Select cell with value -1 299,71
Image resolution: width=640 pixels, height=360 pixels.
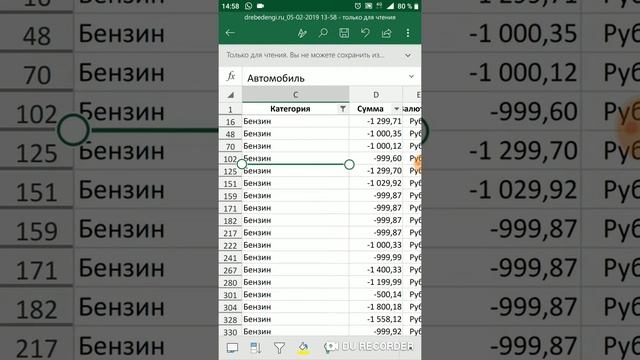(x=376, y=121)
